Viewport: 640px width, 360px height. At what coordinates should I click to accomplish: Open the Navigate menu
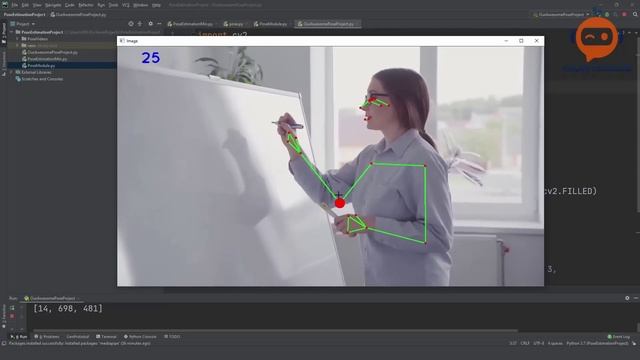[53, 5]
